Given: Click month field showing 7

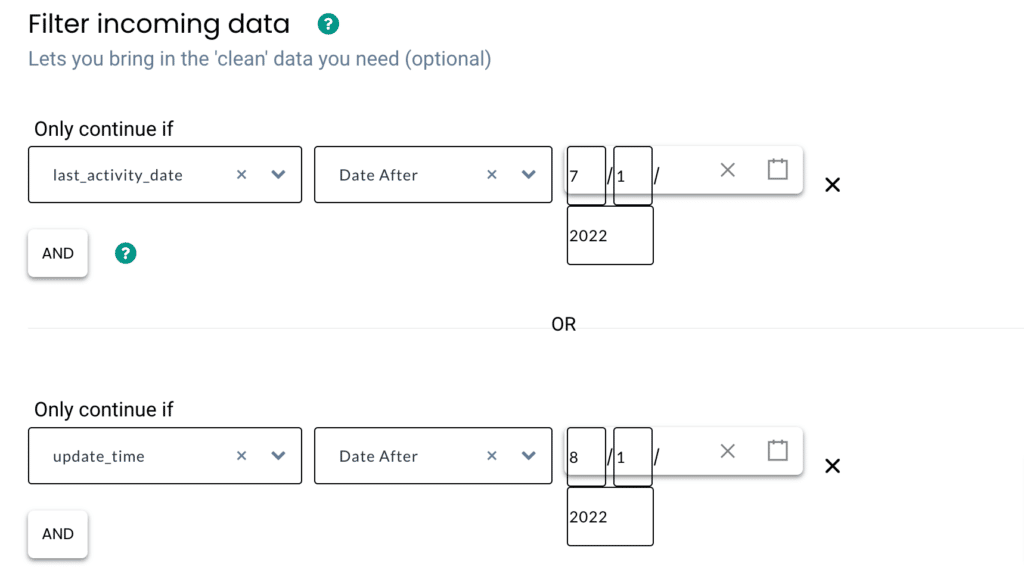Looking at the screenshot, I should [586, 175].
